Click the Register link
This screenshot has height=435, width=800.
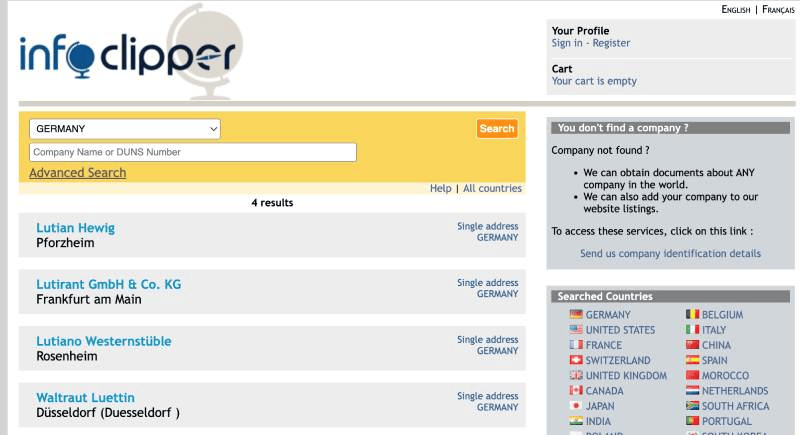pos(611,43)
